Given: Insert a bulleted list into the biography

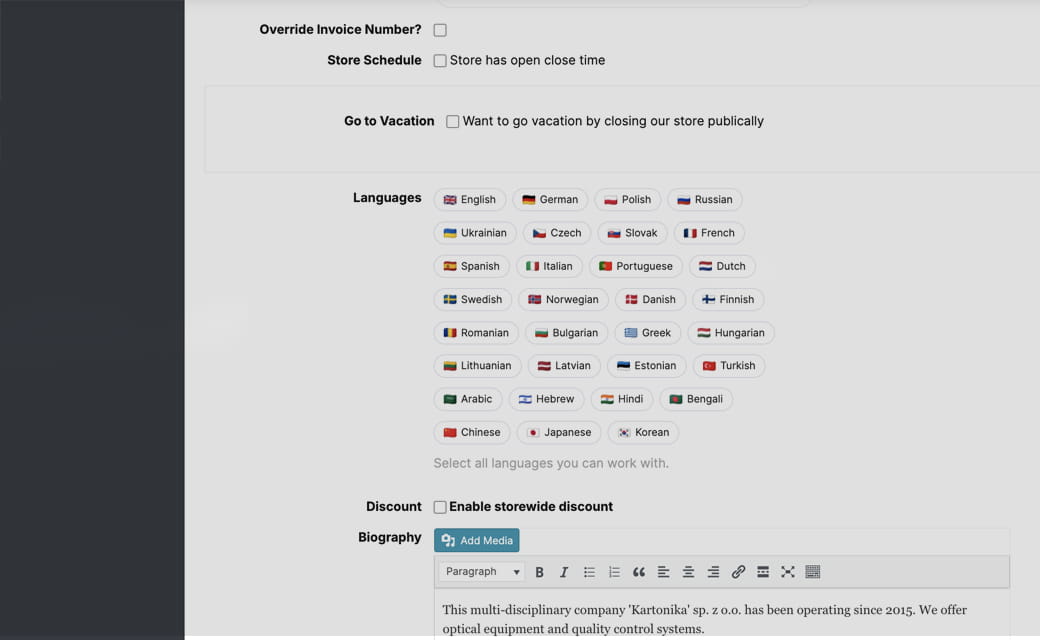Looking at the screenshot, I should pos(589,571).
